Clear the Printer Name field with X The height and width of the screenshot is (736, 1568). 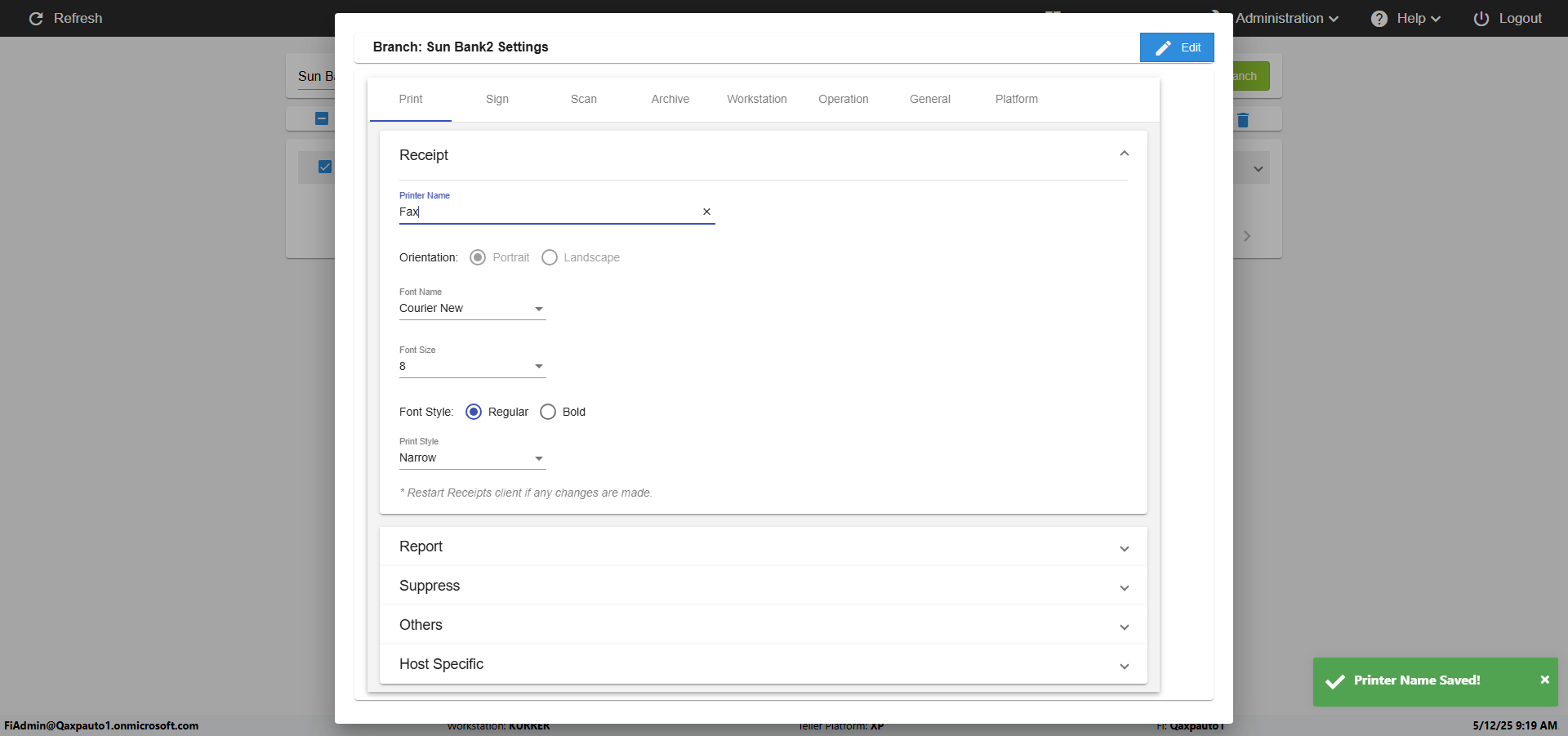click(x=706, y=212)
